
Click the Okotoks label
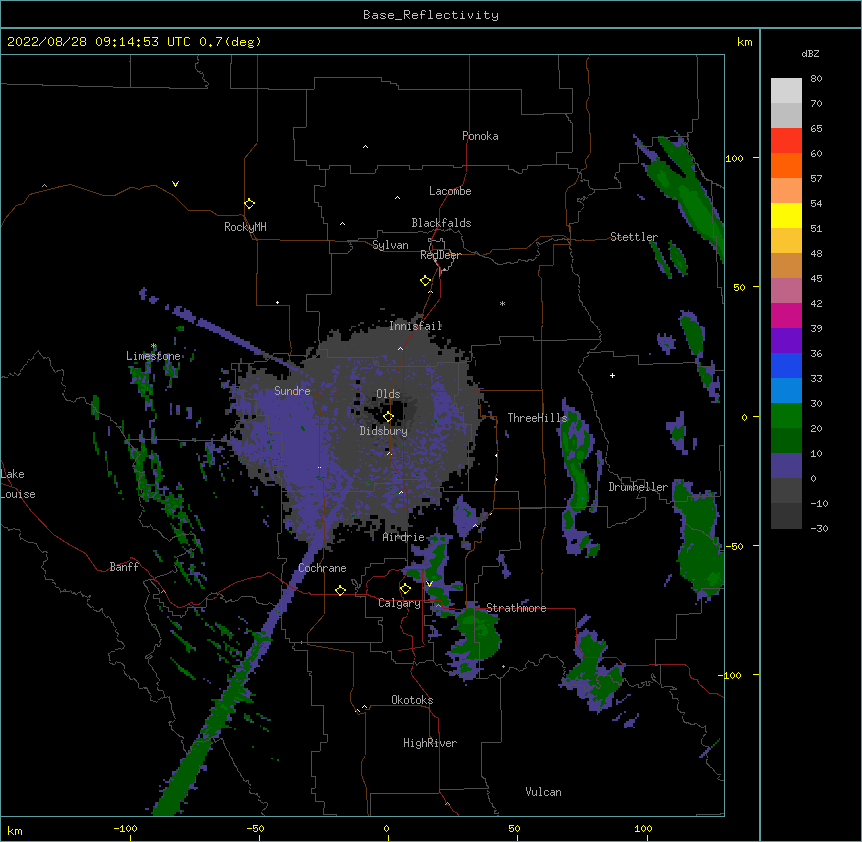point(412,700)
